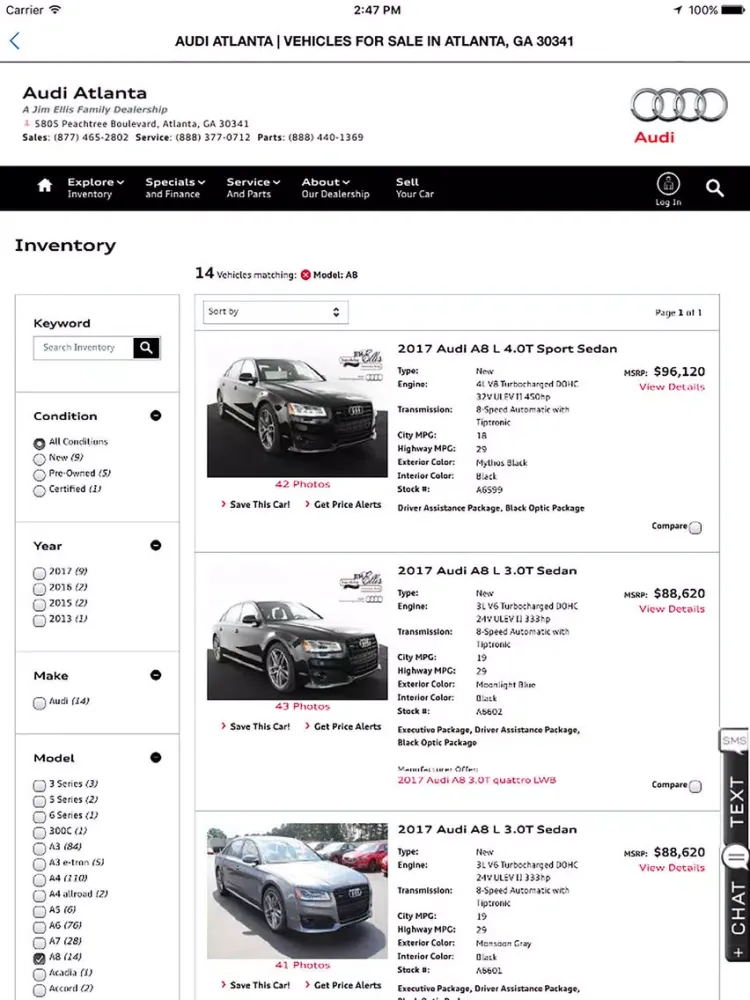Open the Sort by dropdown
Screen dimensions: 750x1000
tap(276, 312)
